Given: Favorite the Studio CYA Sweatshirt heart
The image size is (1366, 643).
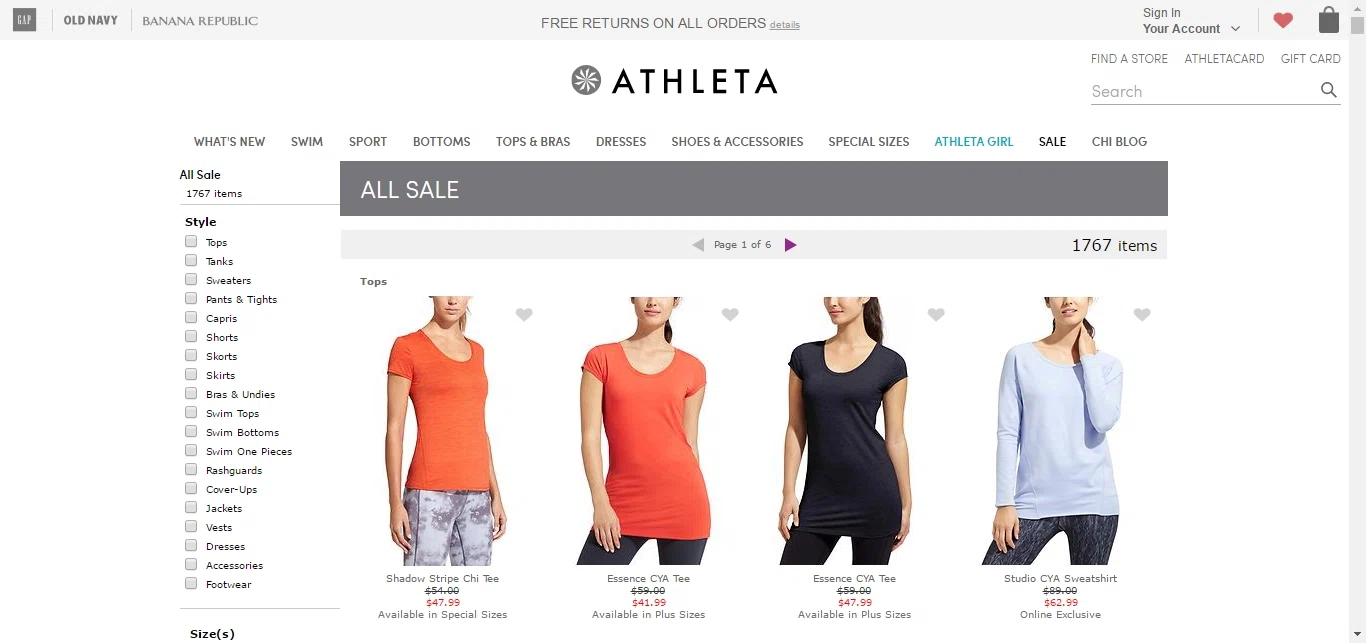Looking at the screenshot, I should pyautogui.click(x=1142, y=314).
